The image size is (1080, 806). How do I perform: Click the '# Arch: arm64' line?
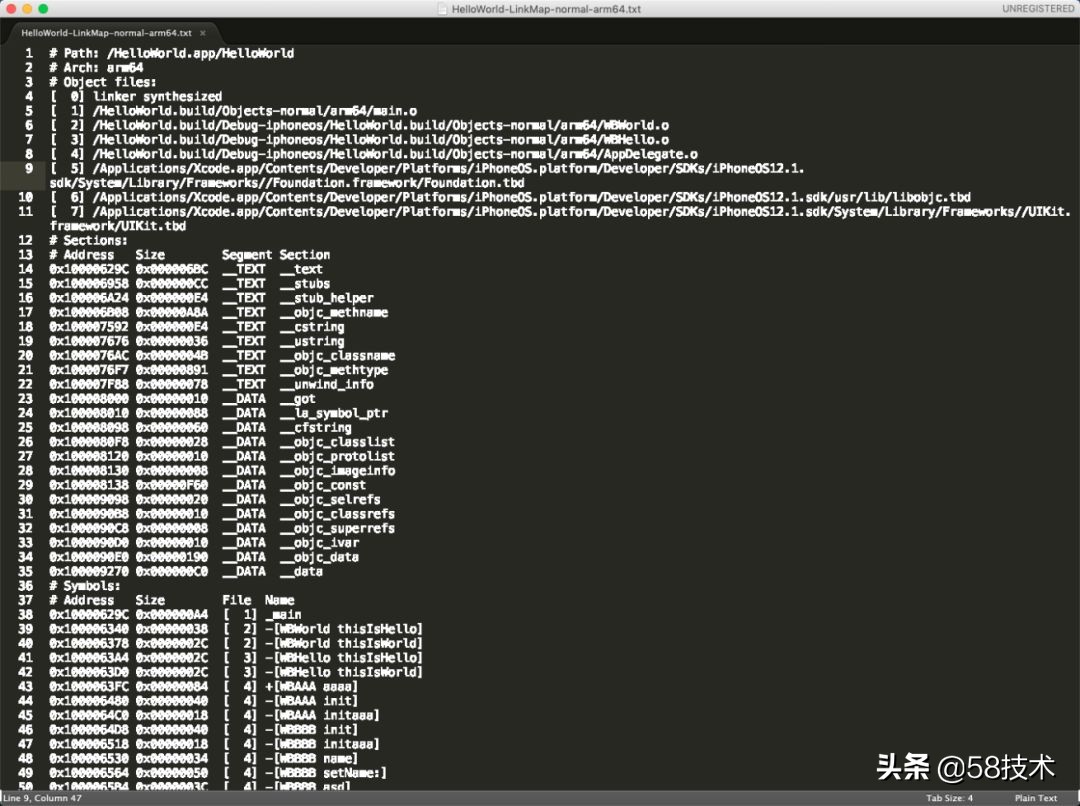(x=96, y=68)
